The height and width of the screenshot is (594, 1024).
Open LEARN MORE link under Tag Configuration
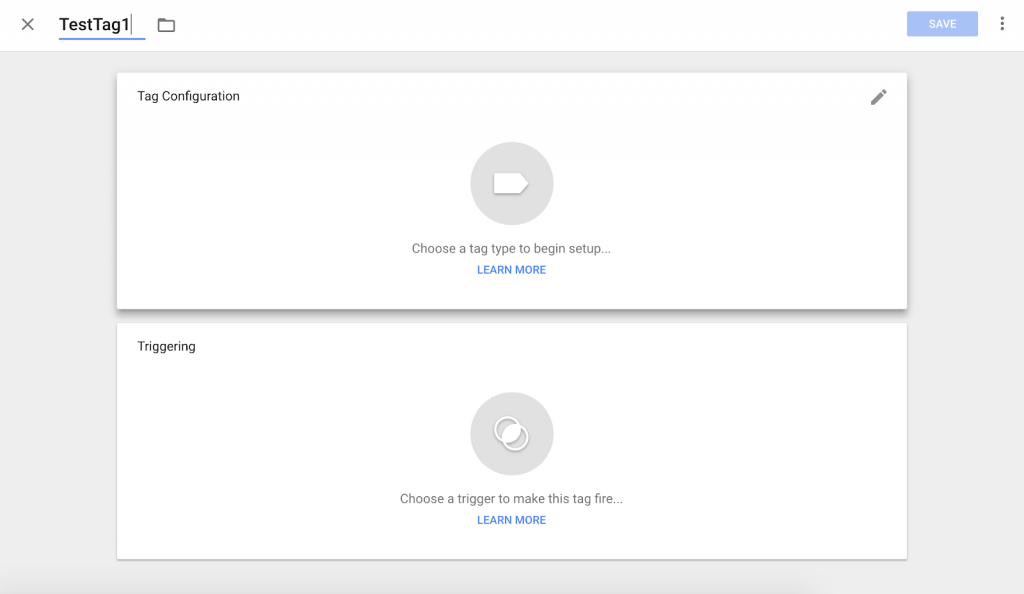point(511,270)
